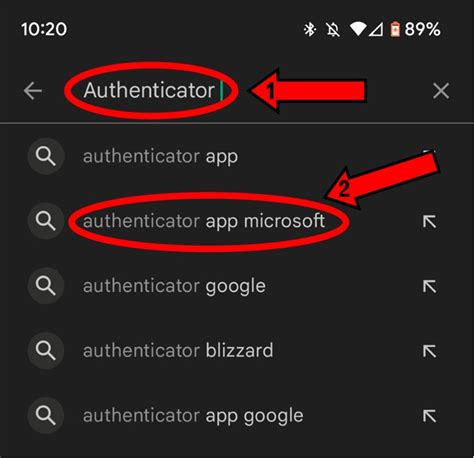Tap magnifier icon beside 'authenticator app'
This screenshot has width=474, height=458.
46,156
